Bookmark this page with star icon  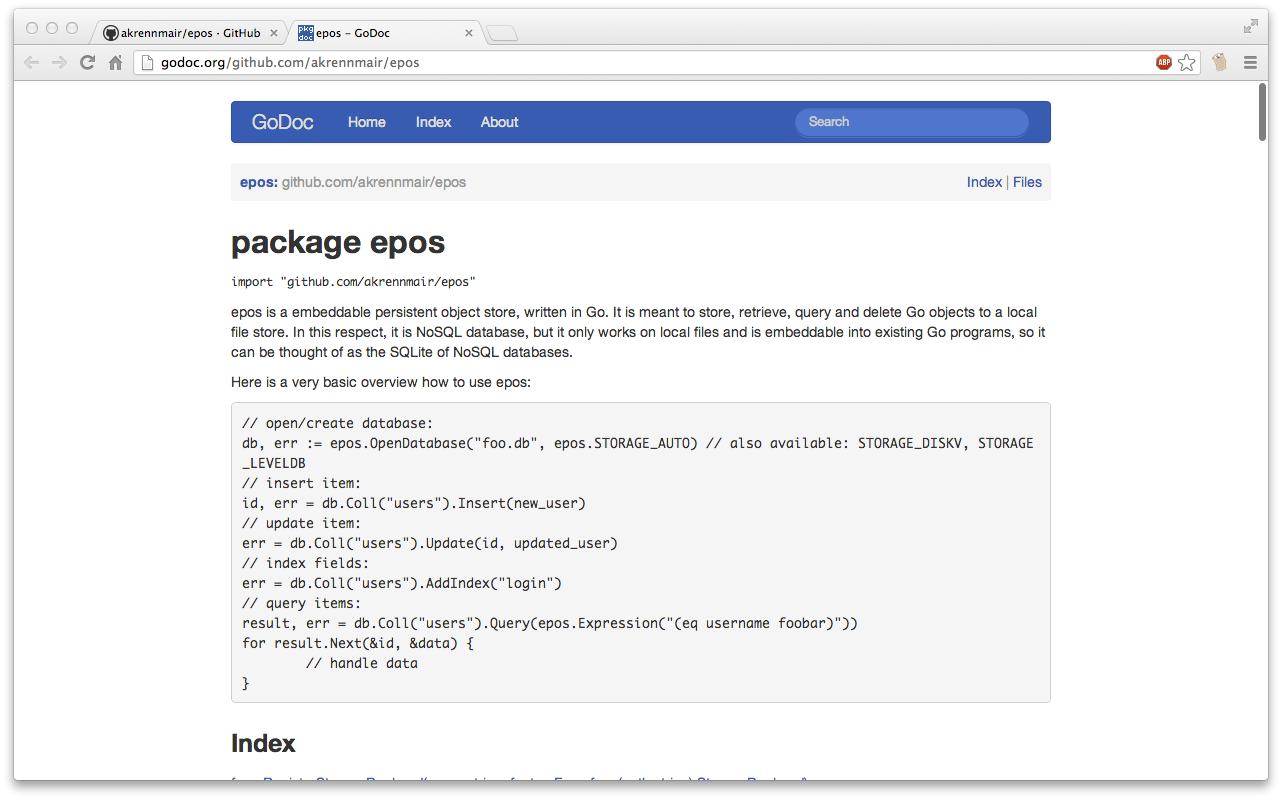tap(1187, 63)
